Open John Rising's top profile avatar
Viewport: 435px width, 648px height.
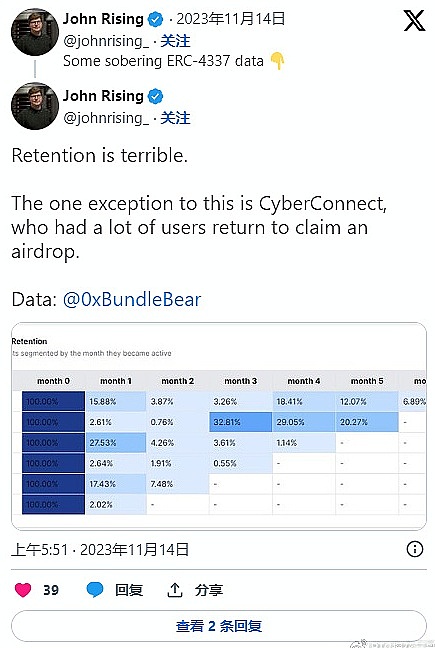pos(35,32)
